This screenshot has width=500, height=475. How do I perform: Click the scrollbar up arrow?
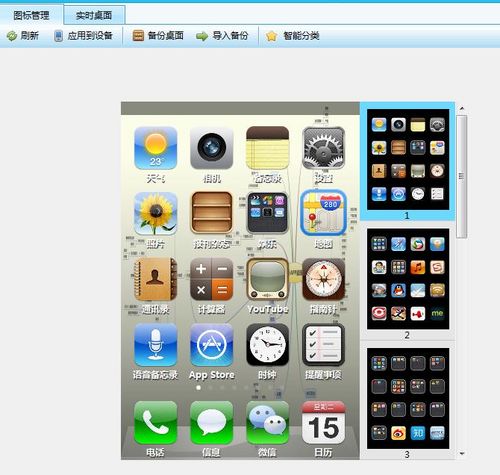(x=462, y=108)
